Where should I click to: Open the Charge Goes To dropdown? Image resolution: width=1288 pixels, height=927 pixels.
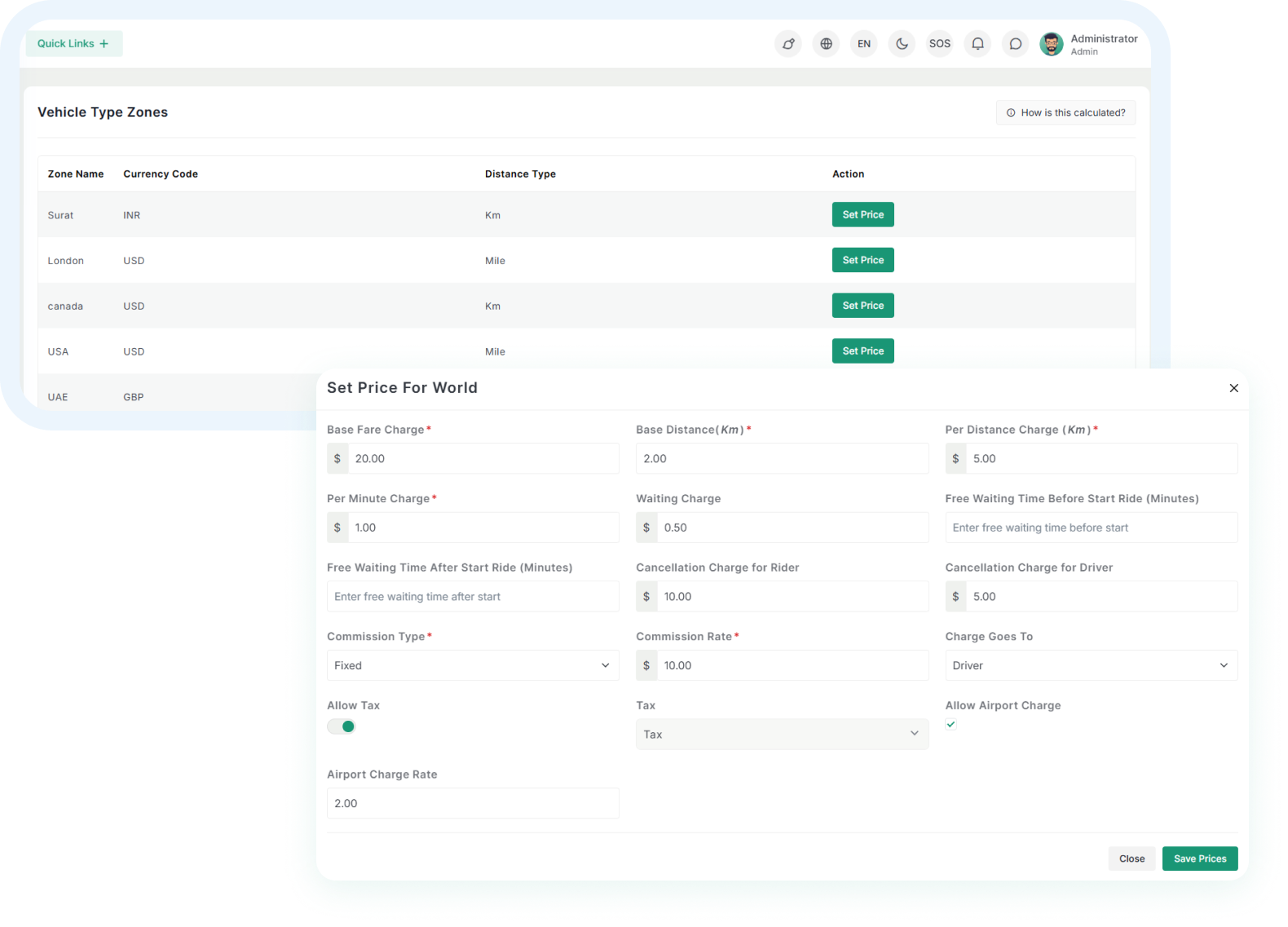click(1091, 665)
